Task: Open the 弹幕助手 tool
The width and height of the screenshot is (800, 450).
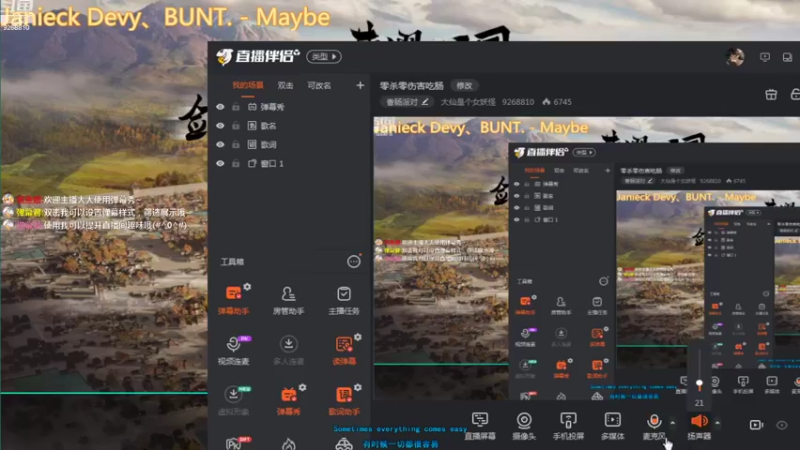Action: point(234,299)
